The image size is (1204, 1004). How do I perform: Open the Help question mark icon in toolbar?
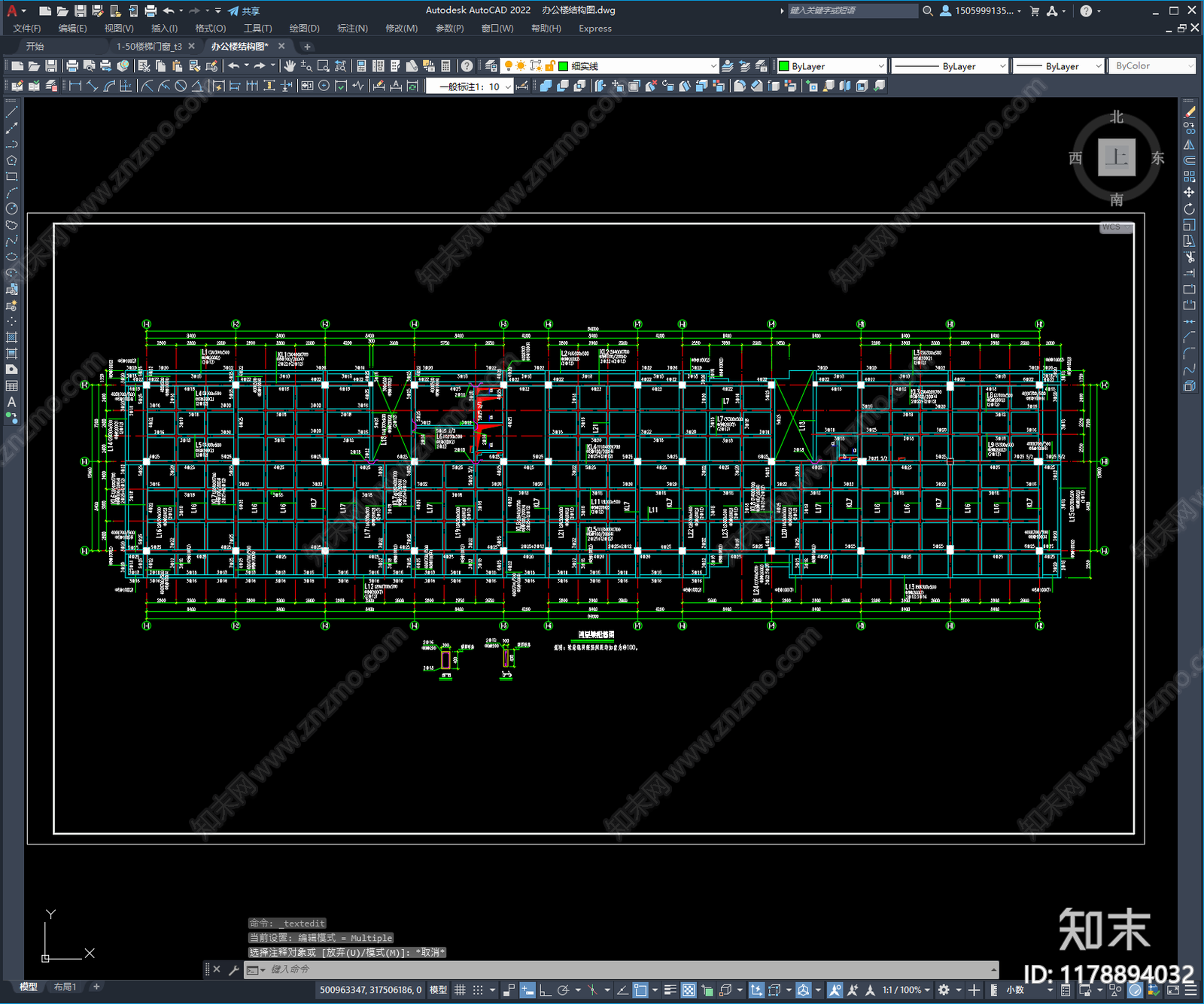(x=467, y=66)
